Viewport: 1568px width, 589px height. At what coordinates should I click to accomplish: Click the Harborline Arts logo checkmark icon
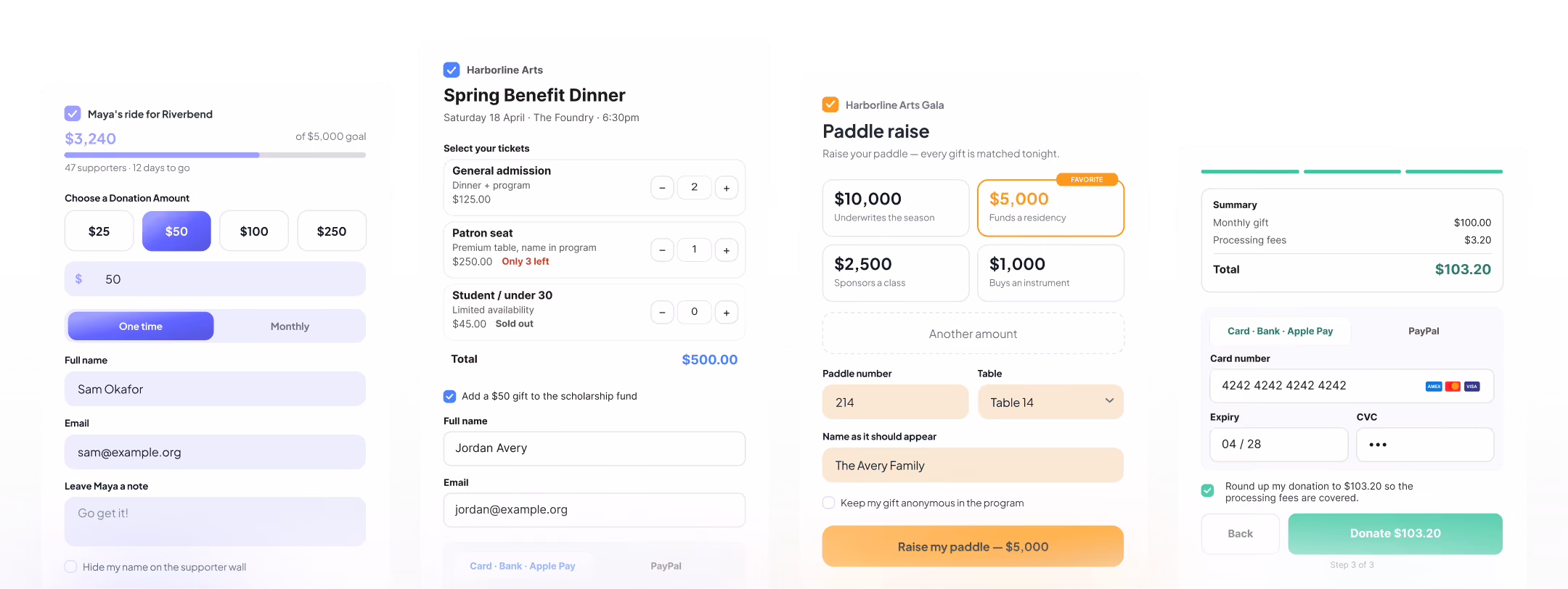click(452, 70)
